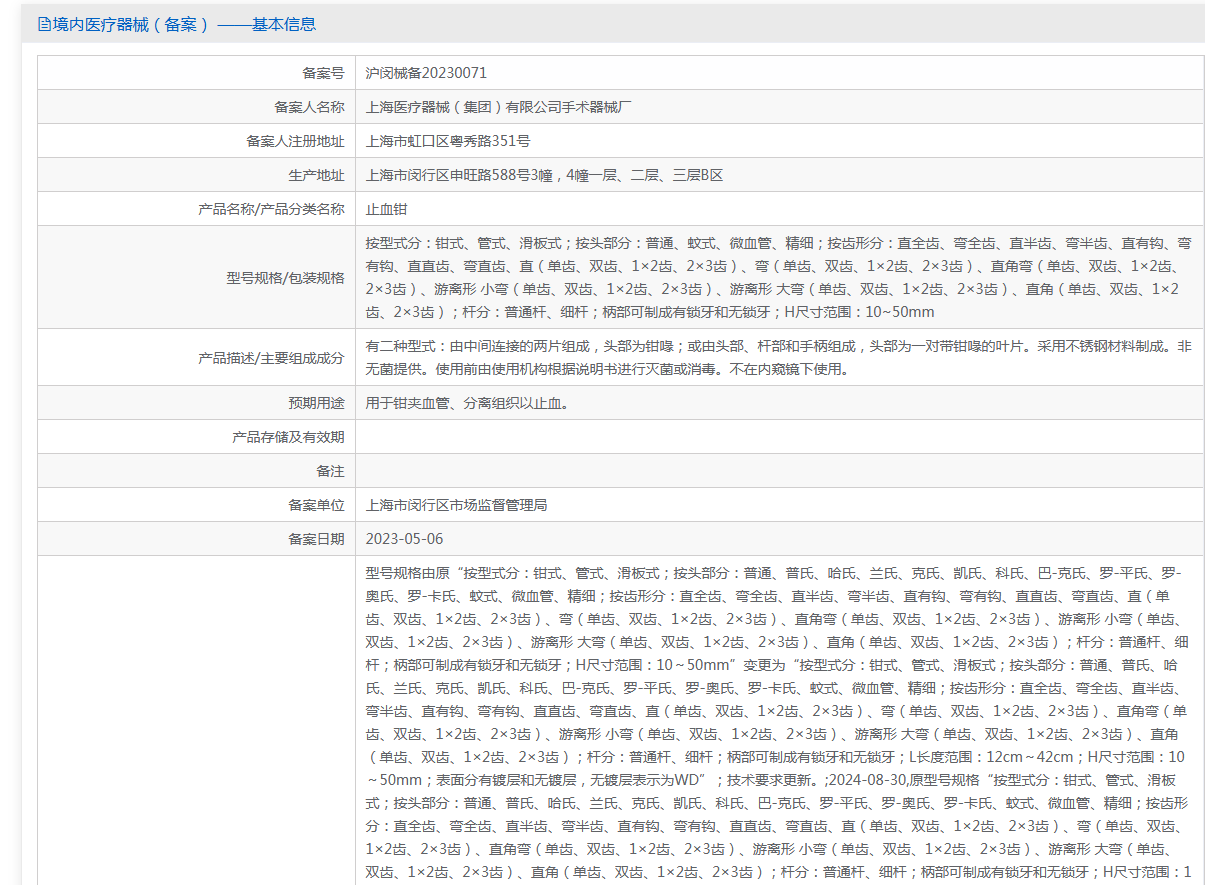
Task: Select 上海医疗器械（集团）有限公司手术器械厂 value
Action: point(500,107)
